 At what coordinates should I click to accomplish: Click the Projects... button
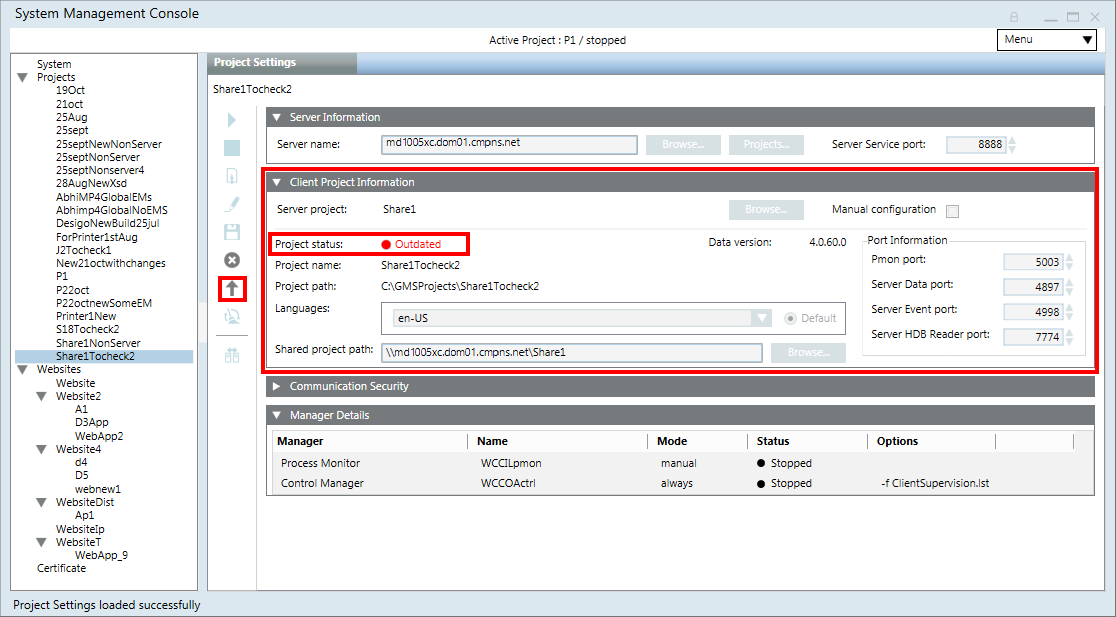[766, 144]
